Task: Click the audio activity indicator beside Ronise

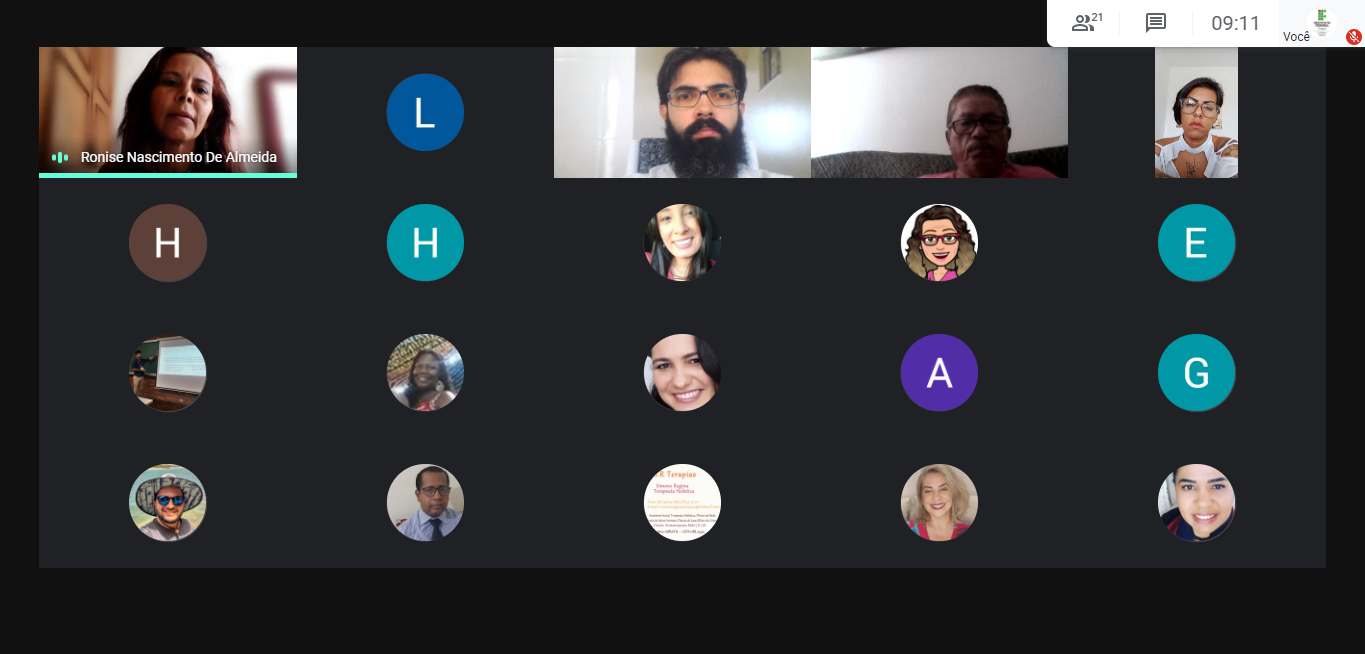Action: point(60,157)
